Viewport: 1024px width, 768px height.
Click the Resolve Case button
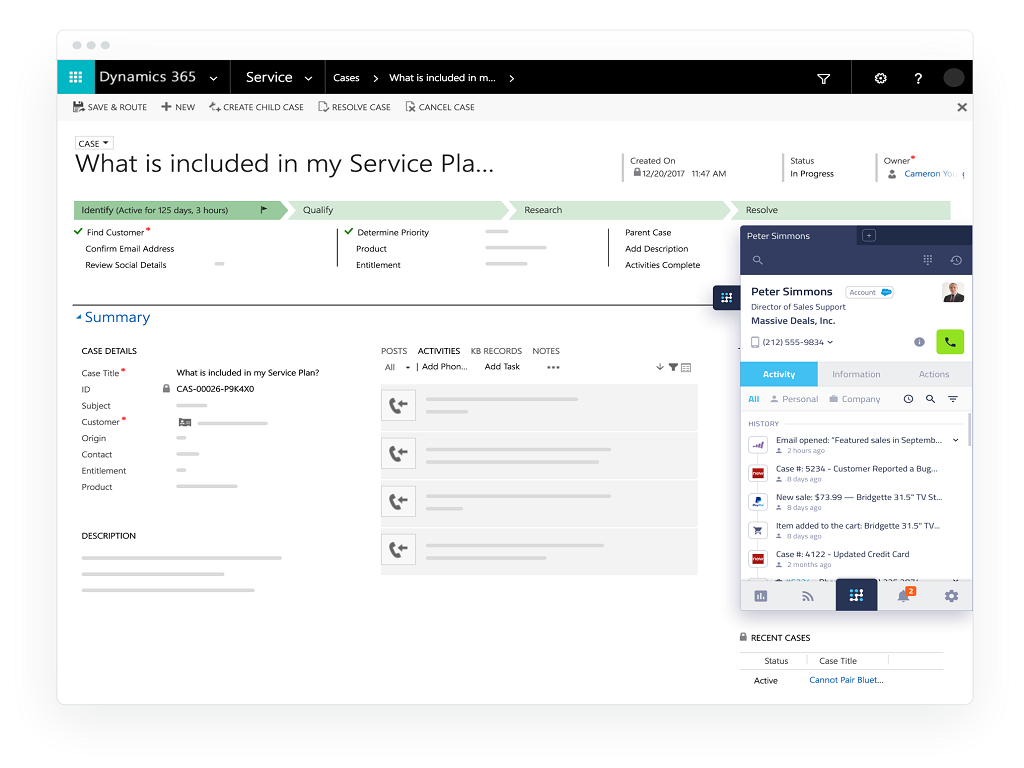pos(355,107)
